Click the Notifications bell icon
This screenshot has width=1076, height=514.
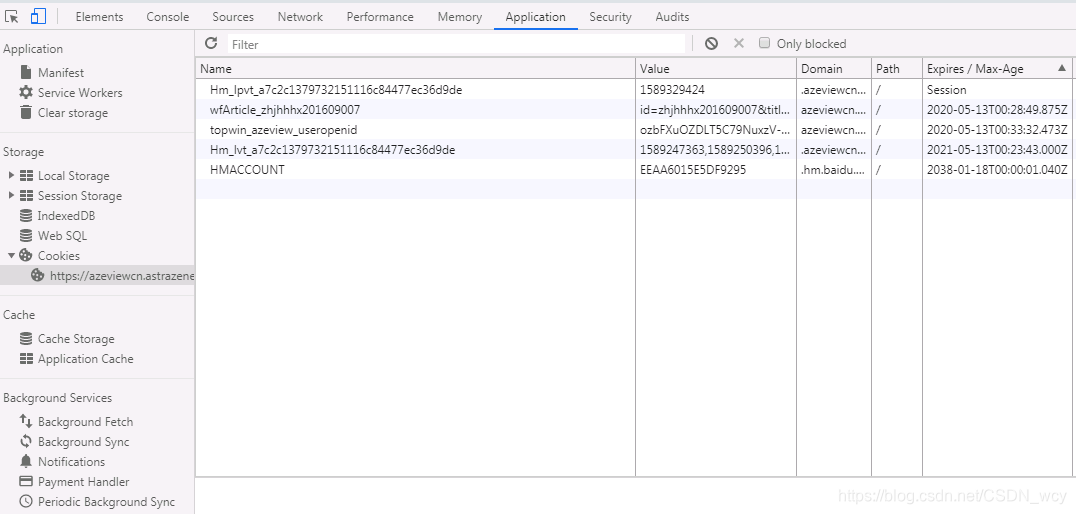coord(26,461)
